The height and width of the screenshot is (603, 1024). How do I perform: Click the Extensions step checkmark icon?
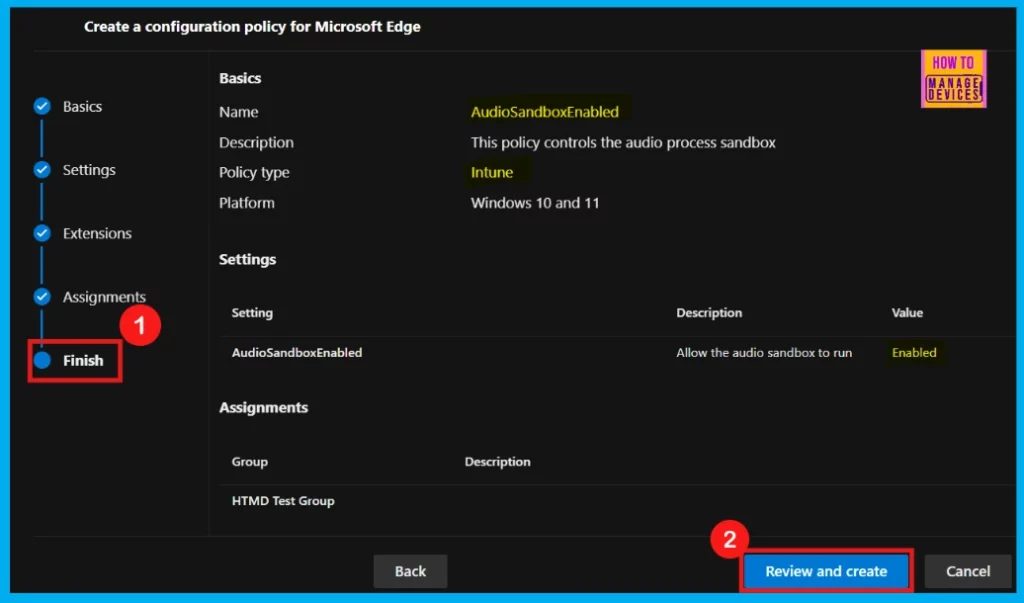click(42, 233)
